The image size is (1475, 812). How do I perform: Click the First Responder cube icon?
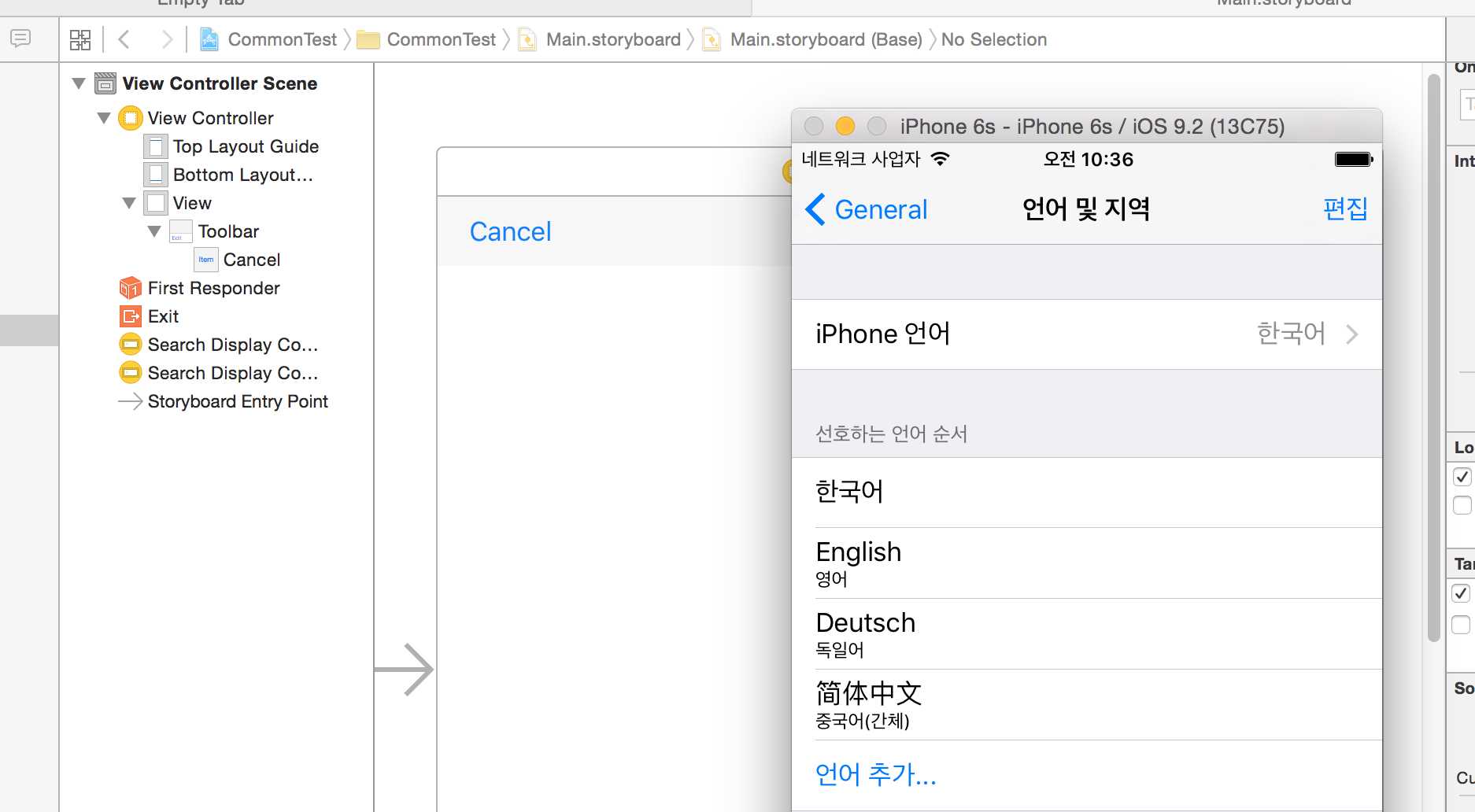click(131, 288)
